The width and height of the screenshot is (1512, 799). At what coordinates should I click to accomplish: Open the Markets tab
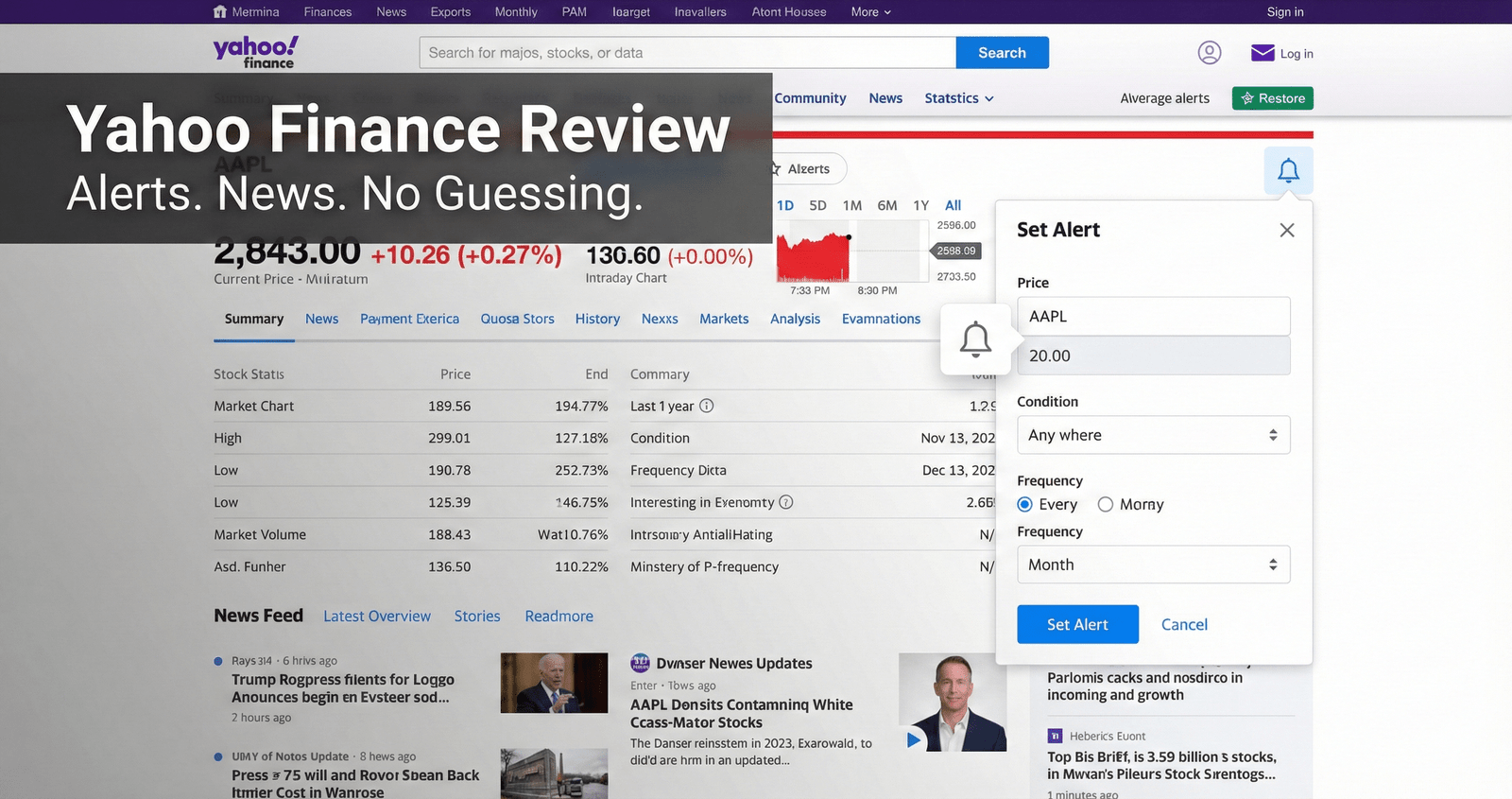coord(724,319)
